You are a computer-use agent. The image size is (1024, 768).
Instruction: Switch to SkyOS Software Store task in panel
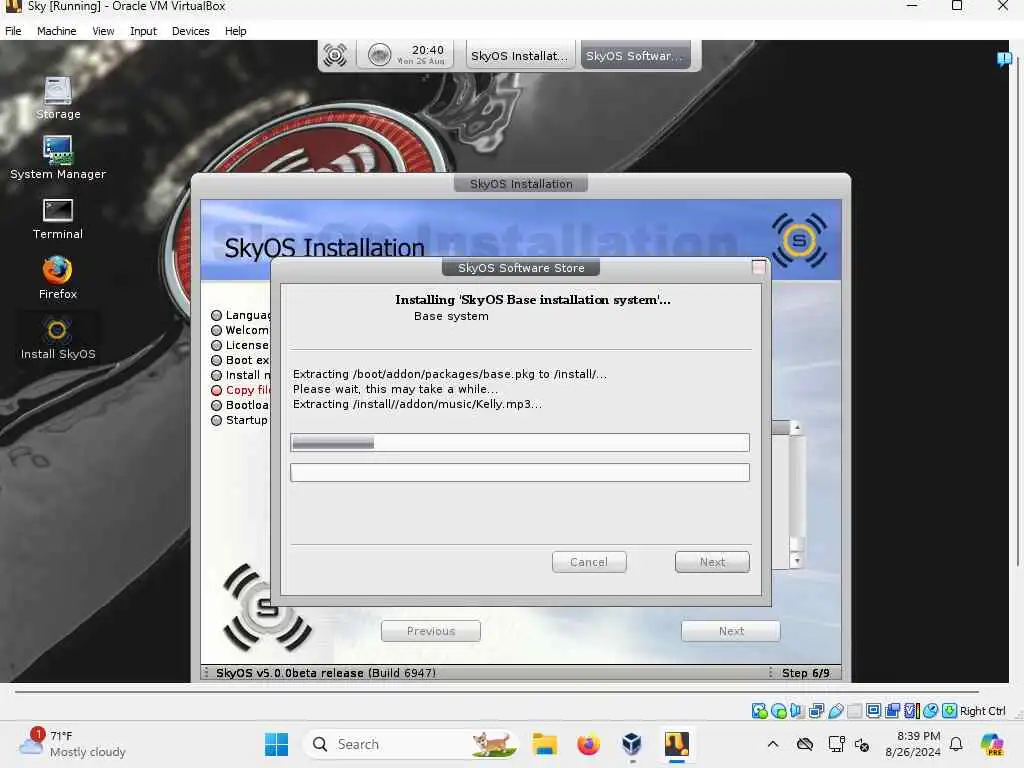[x=635, y=56]
